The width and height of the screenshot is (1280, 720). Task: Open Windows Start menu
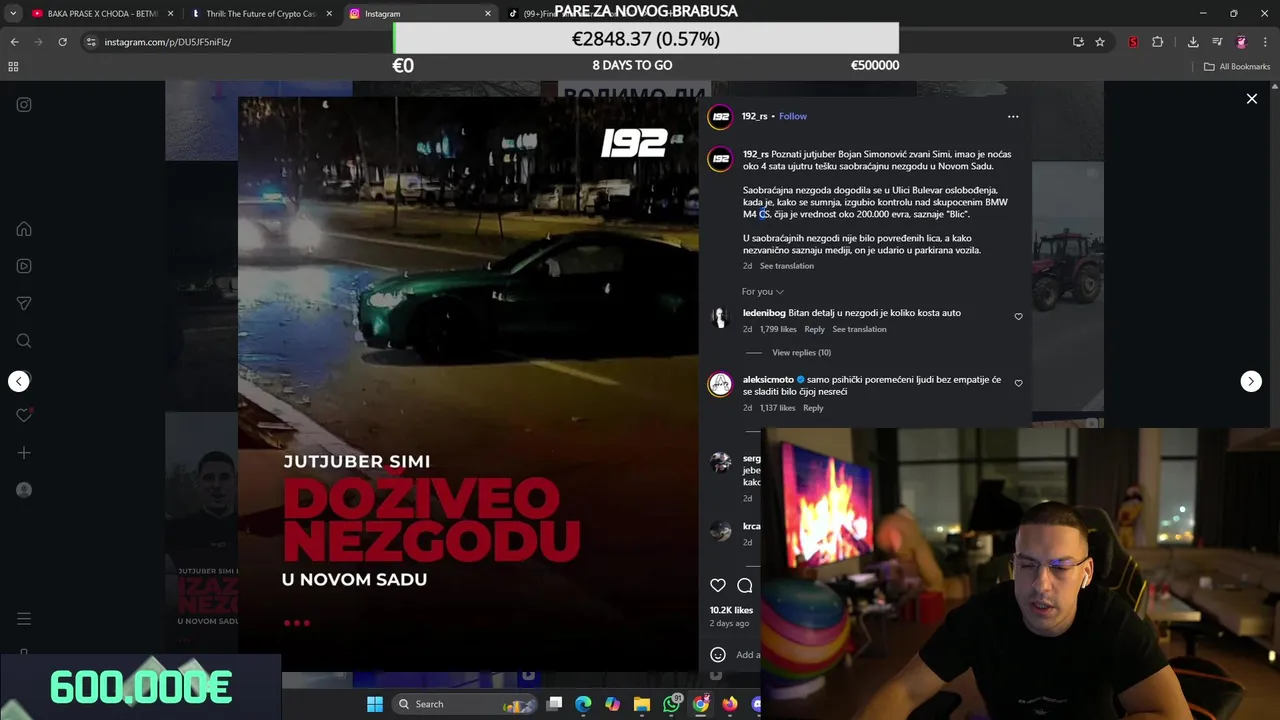pos(375,704)
